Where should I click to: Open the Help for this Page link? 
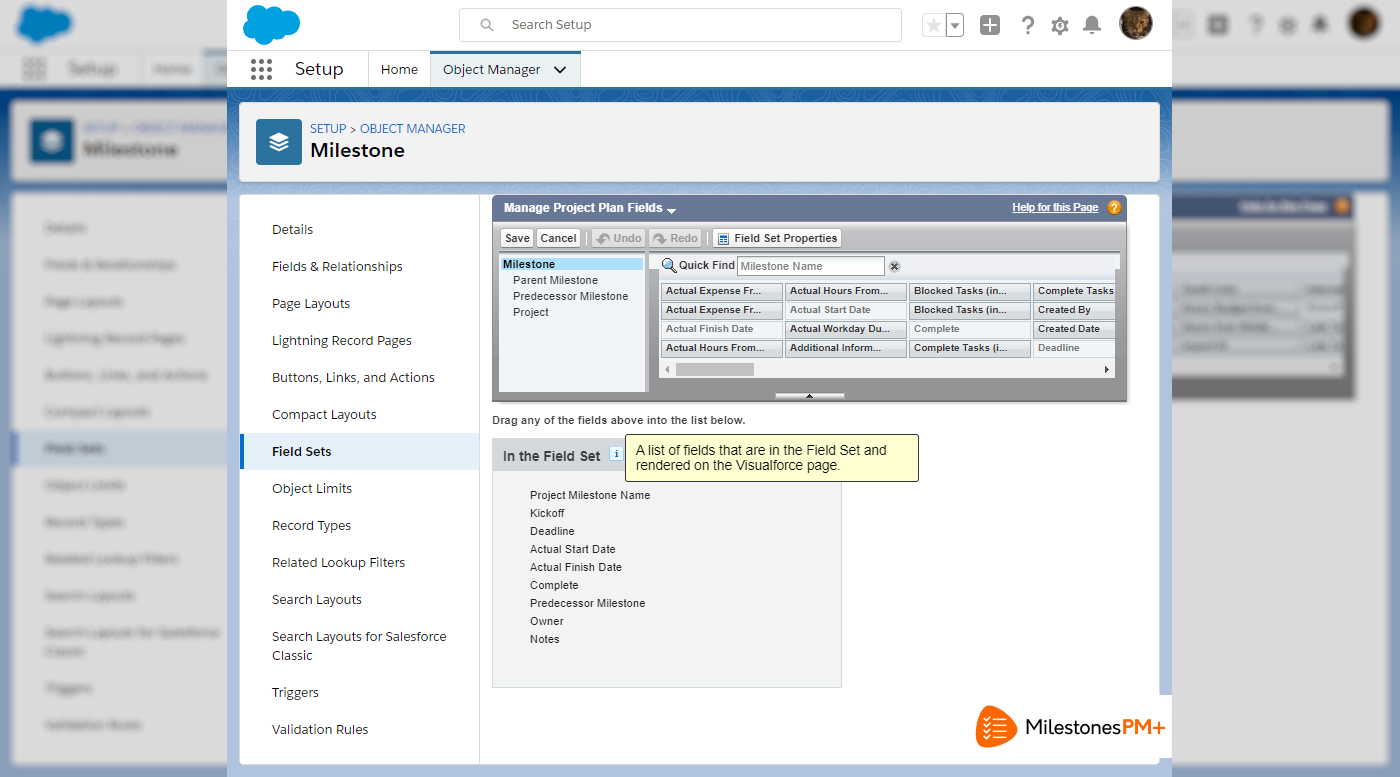pyautogui.click(x=1055, y=208)
